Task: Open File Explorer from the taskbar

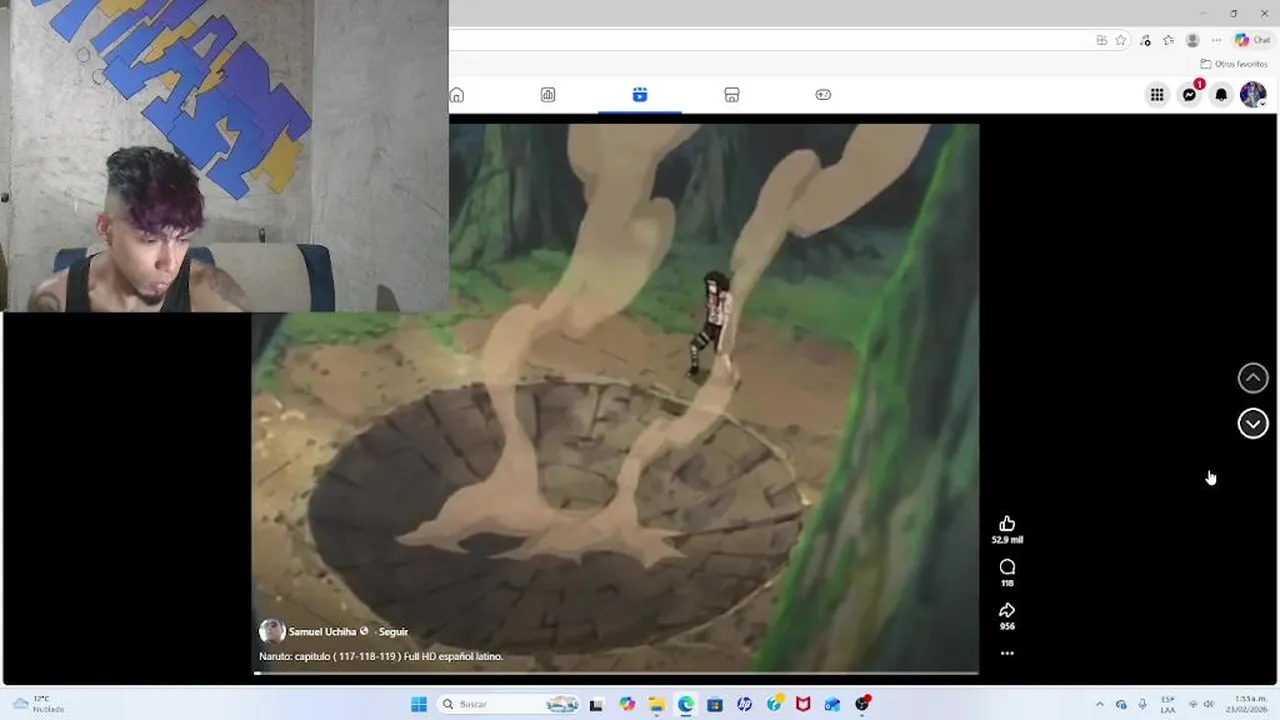Action: click(x=656, y=704)
